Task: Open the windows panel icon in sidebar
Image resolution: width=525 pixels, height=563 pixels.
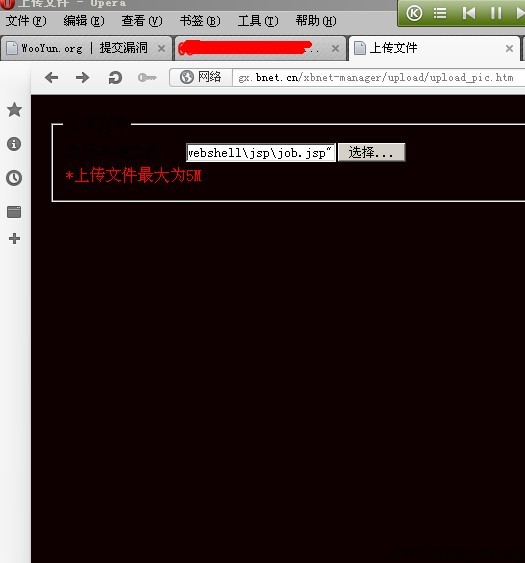Action: [14, 212]
